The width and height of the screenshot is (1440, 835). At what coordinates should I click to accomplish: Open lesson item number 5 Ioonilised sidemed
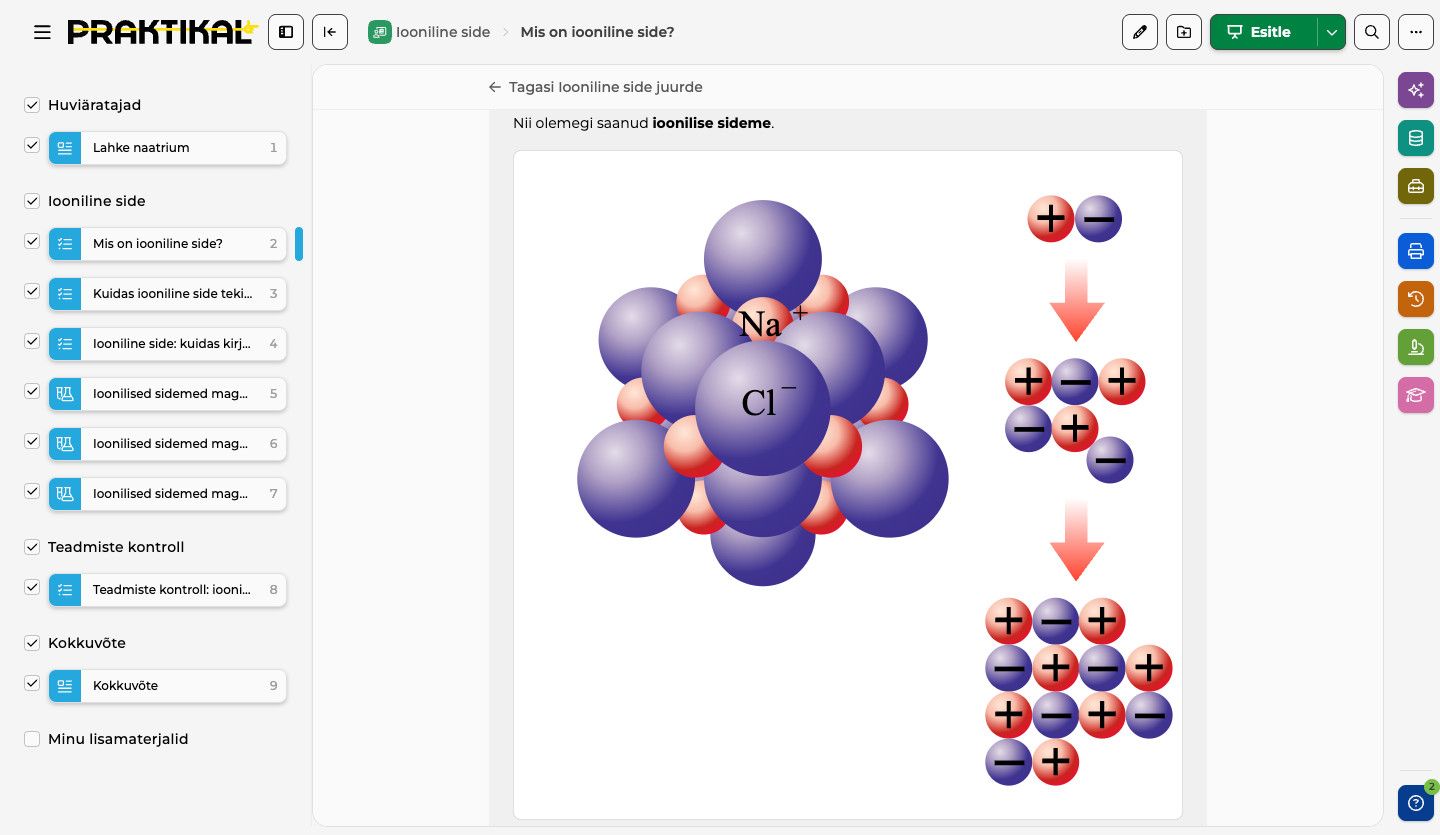pos(168,394)
